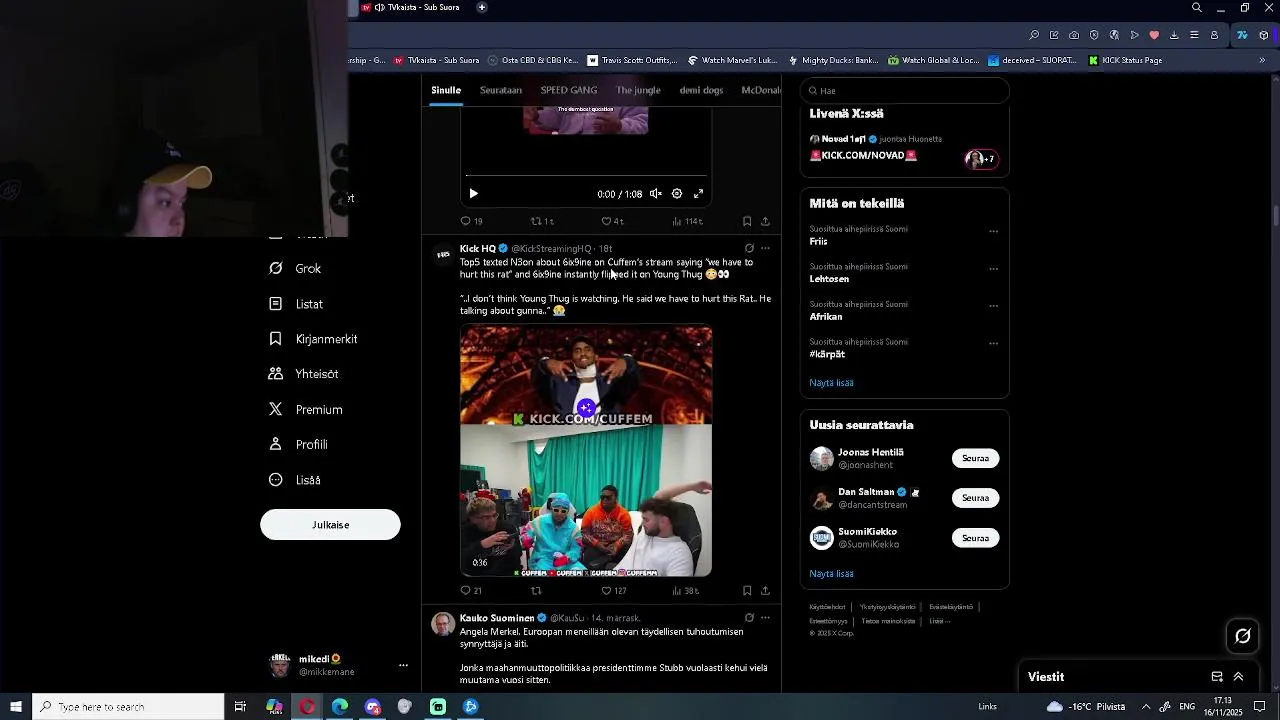The image size is (1280, 720).
Task: Click the Hae search field
Action: [904, 90]
